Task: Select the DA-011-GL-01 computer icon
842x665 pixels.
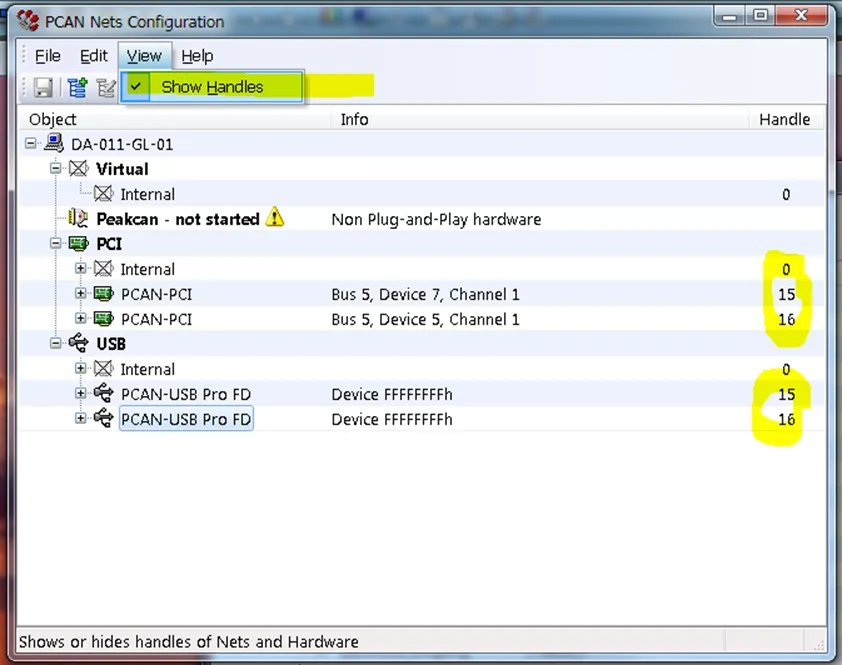Action: (54, 143)
